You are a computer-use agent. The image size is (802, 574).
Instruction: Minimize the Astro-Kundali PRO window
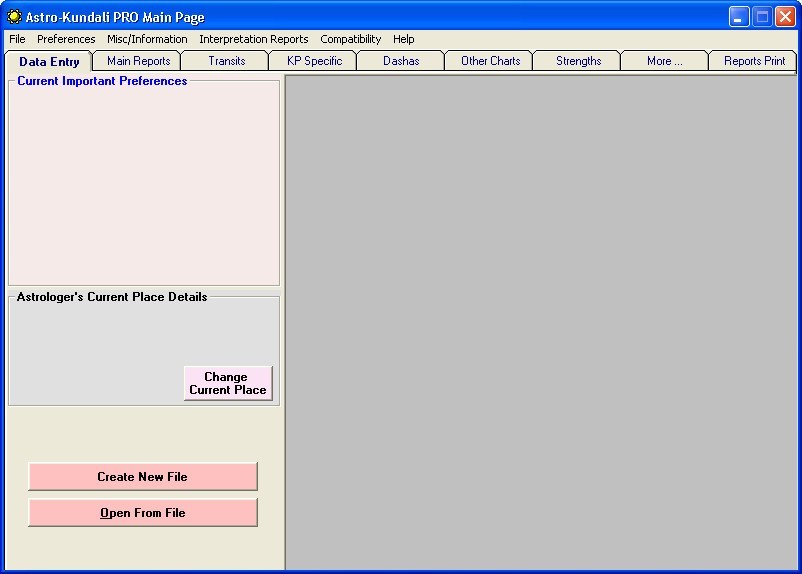click(x=739, y=17)
